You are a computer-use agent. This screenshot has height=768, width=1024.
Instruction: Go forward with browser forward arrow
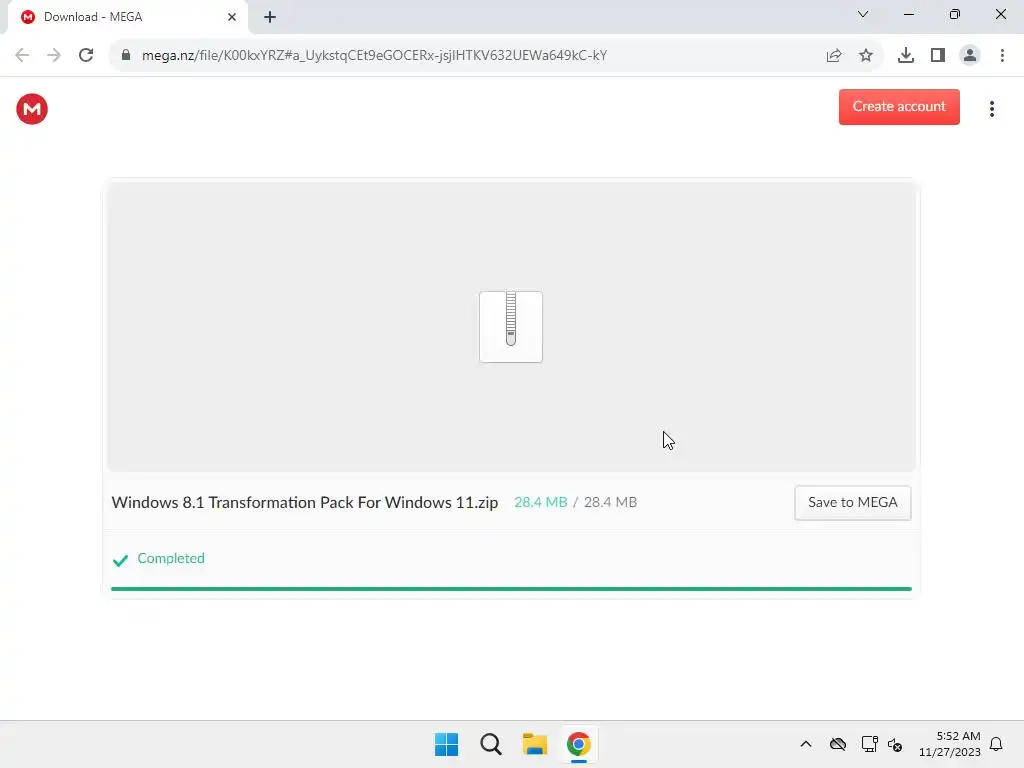(54, 55)
